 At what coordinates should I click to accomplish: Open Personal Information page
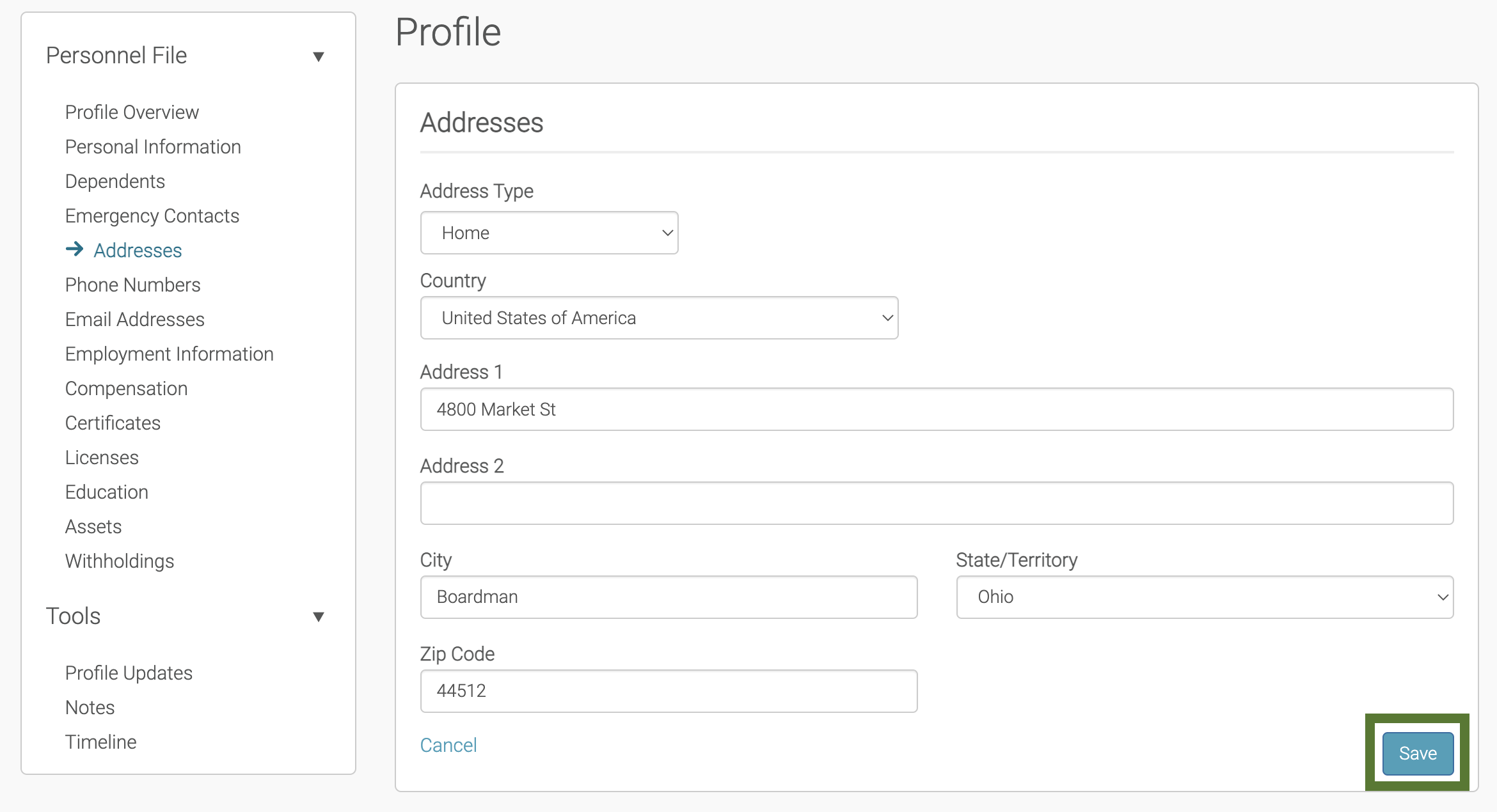coord(152,146)
